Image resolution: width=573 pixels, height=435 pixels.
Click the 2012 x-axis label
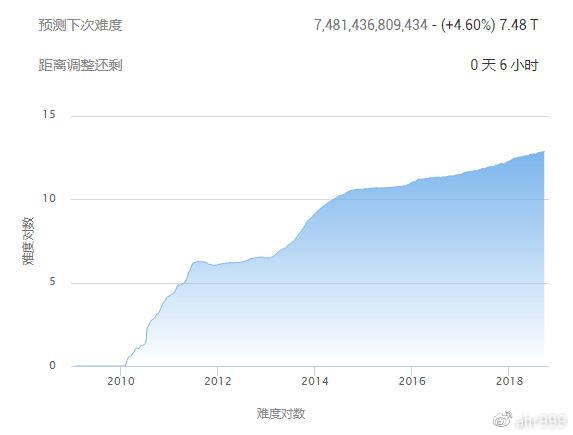(x=218, y=381)
